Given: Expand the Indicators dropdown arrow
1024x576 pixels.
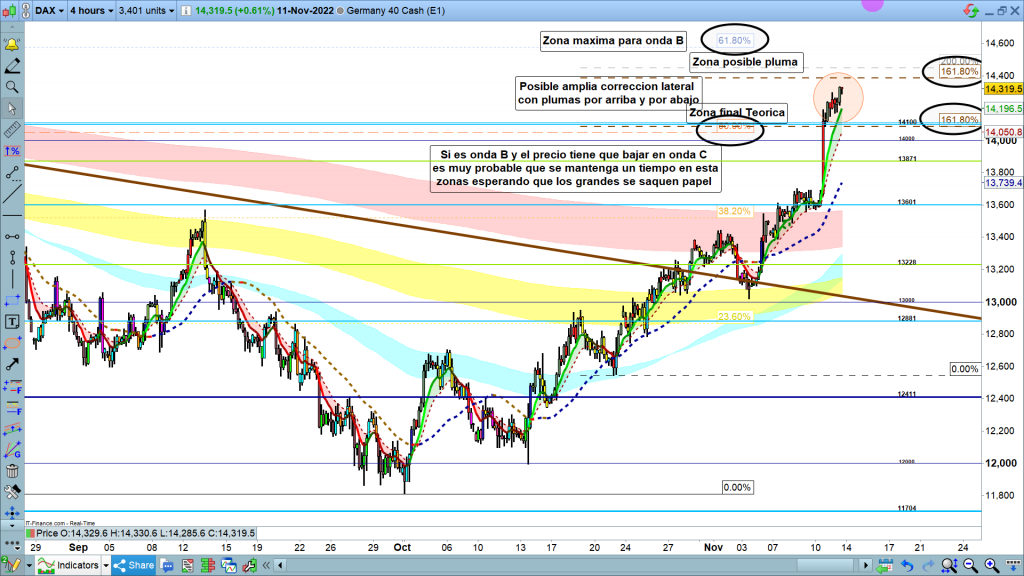Looking at the screenshot, I should (106, 565).
